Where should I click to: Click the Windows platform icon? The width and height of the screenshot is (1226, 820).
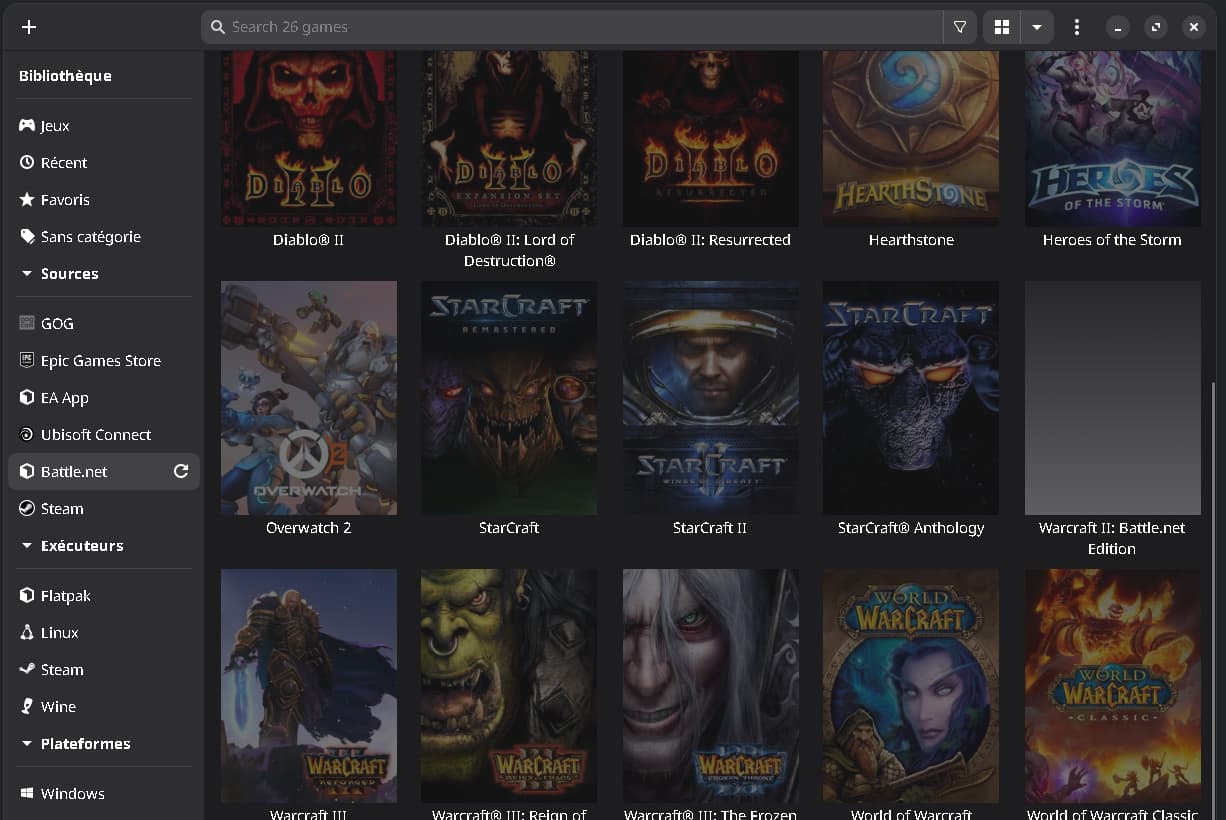27,794
